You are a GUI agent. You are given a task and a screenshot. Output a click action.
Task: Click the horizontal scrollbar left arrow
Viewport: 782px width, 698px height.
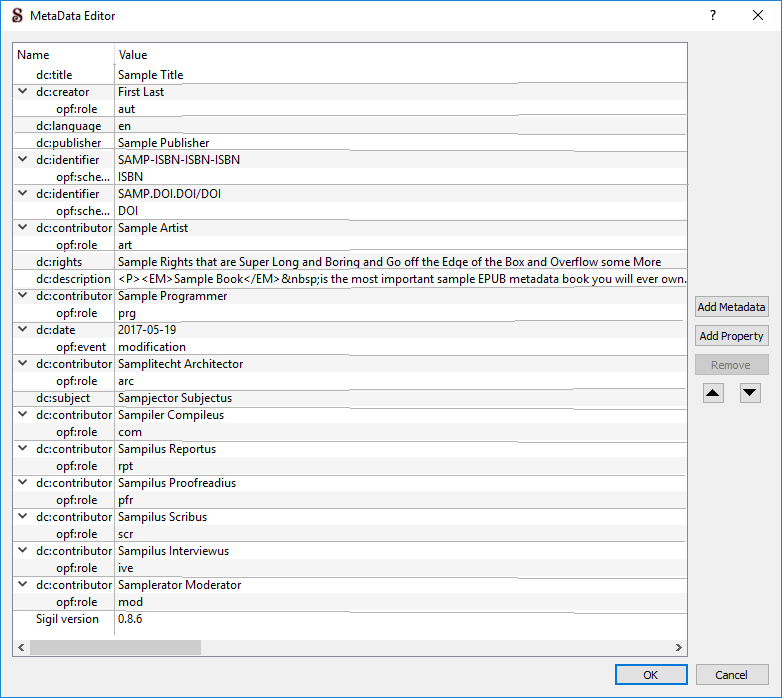point(21,648)
